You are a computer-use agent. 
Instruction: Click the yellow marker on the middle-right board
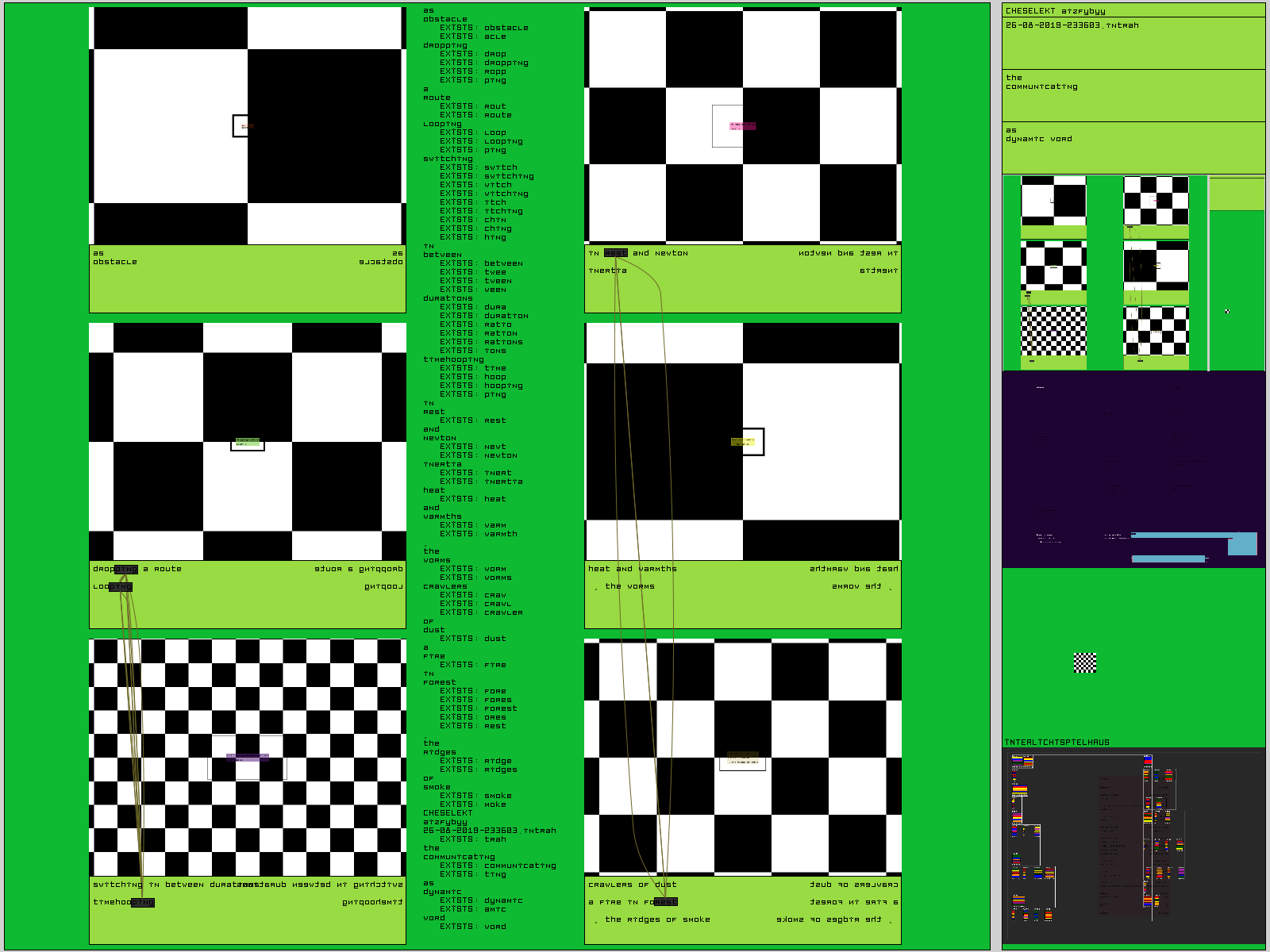743,442
